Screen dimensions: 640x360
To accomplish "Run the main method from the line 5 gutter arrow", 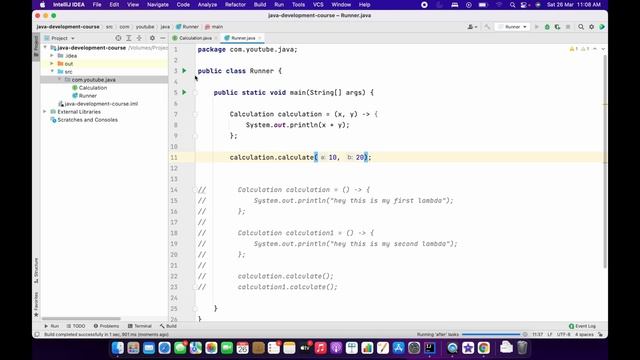I will (x=184, y=92).
